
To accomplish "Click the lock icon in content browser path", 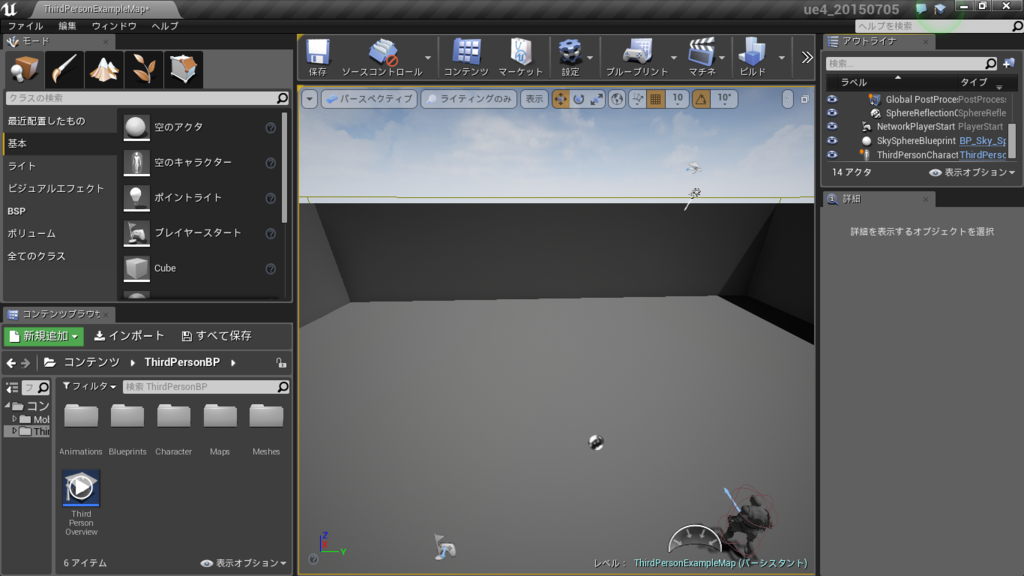I will (x=281, y=362).
